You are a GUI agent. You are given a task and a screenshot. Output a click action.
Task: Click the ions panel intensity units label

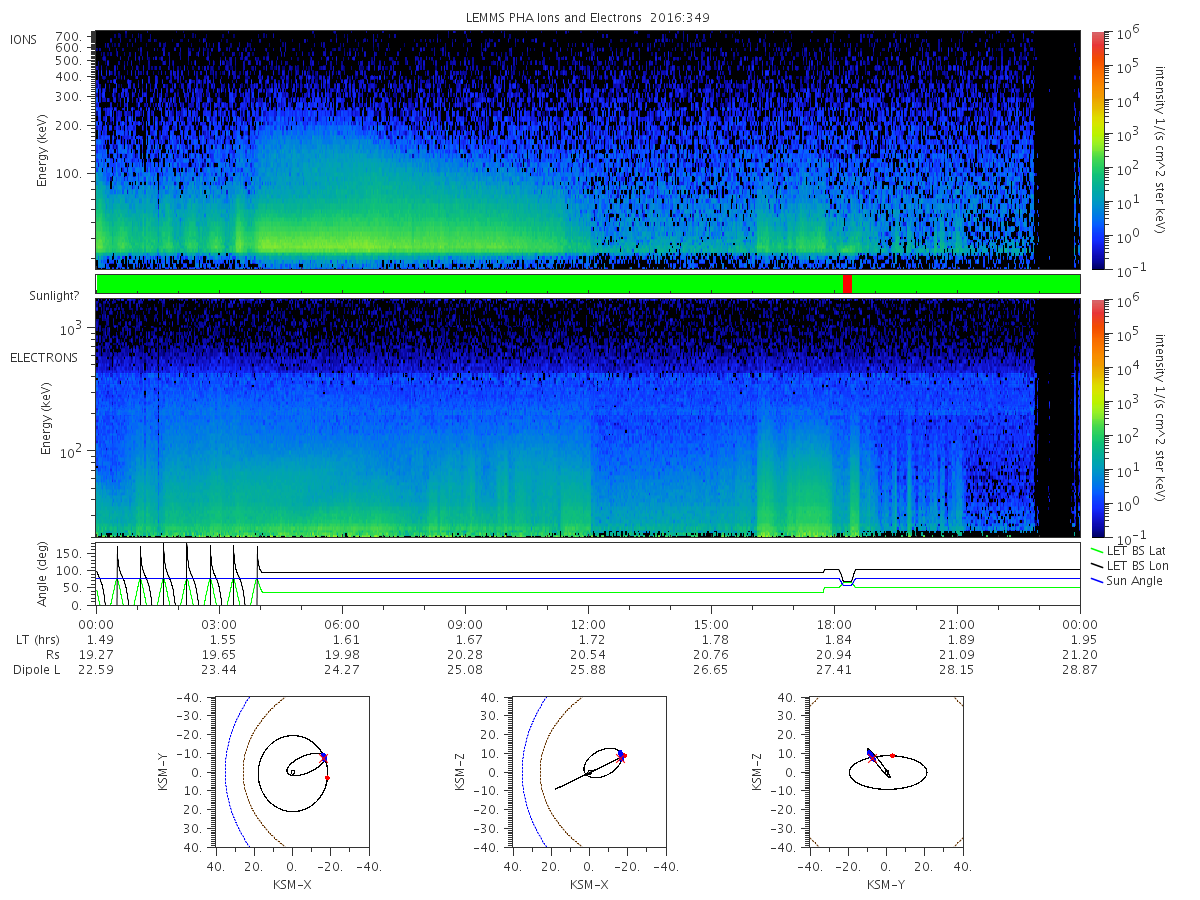coord(1161,150)
